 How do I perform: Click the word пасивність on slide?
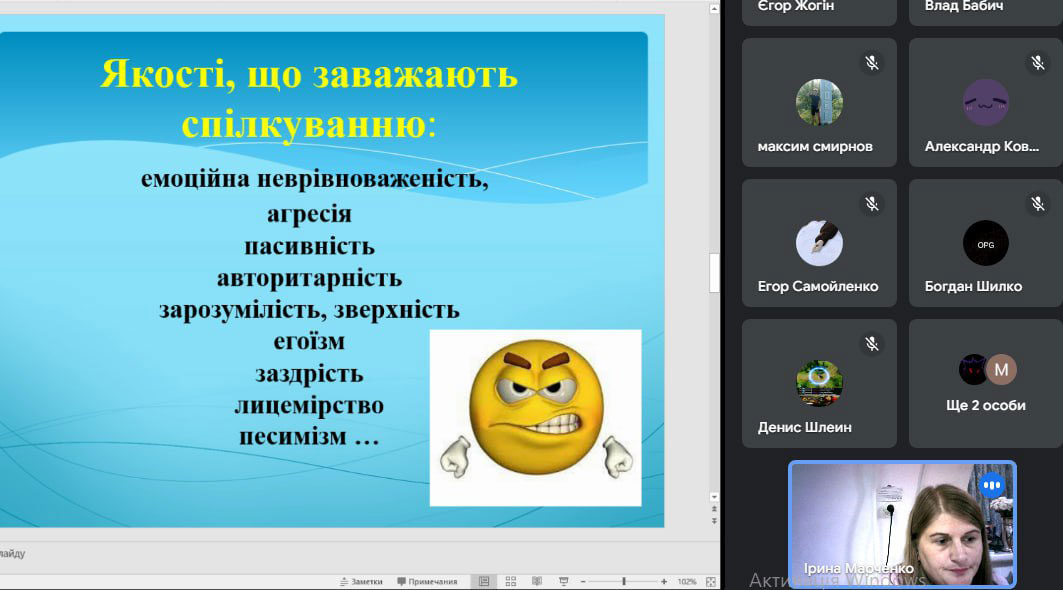click(309, 246)
